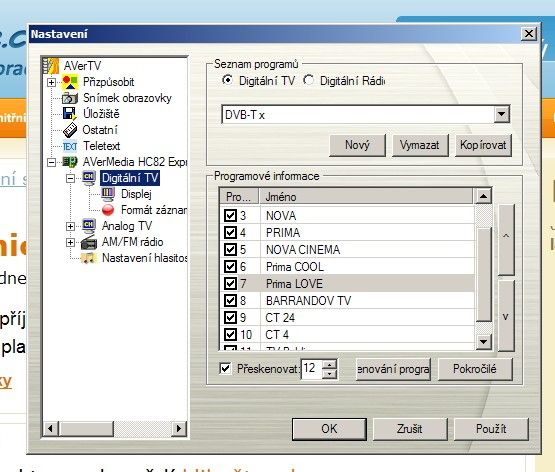Click tree panel scroll left arrow
The image size is (555, 472).
point(50,428)
